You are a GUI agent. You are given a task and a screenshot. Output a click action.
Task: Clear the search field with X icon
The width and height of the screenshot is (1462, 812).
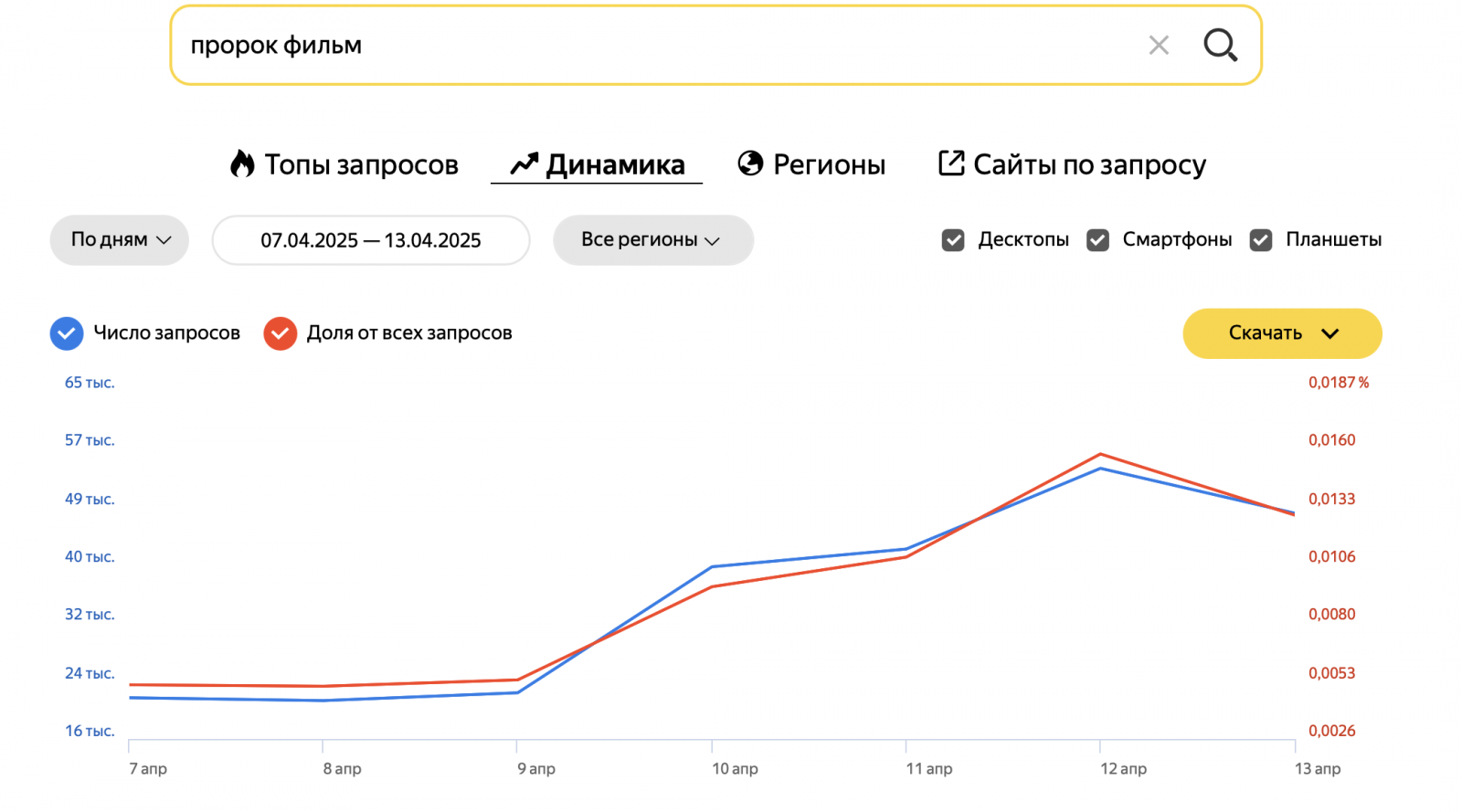[x=1159, y=45]
